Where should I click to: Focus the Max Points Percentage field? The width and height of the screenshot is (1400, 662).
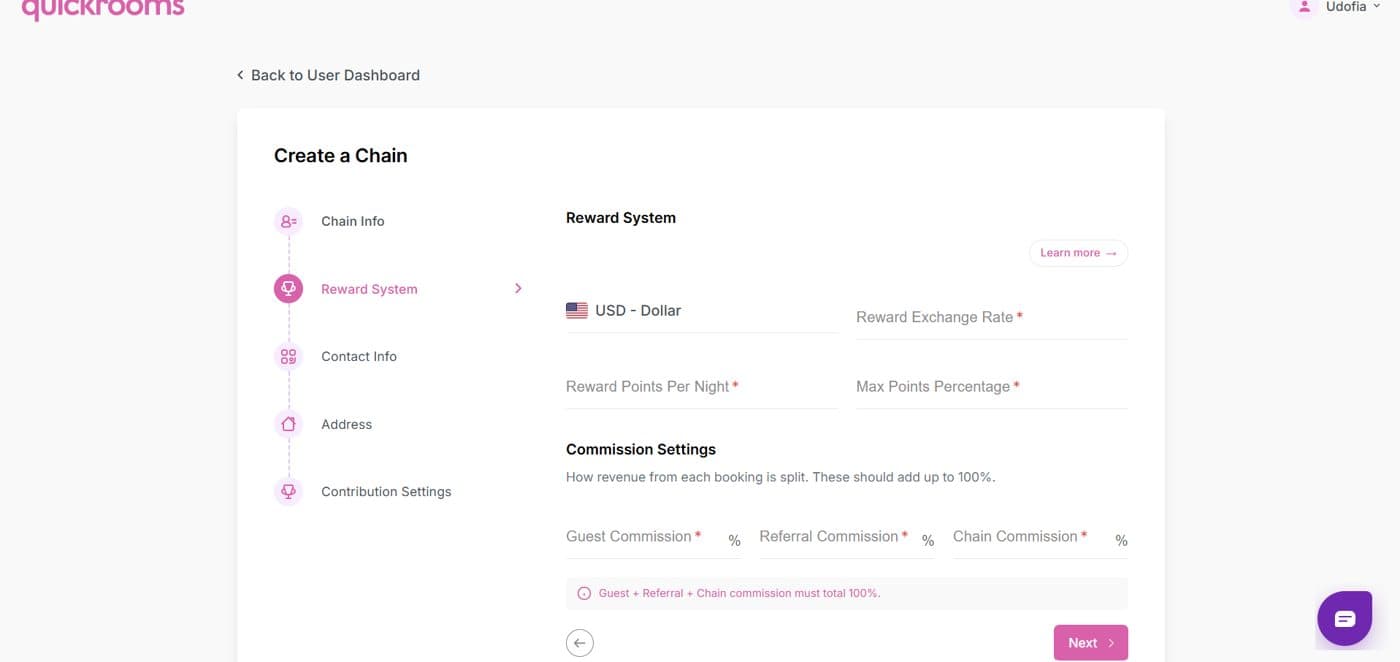click(991, 387)
